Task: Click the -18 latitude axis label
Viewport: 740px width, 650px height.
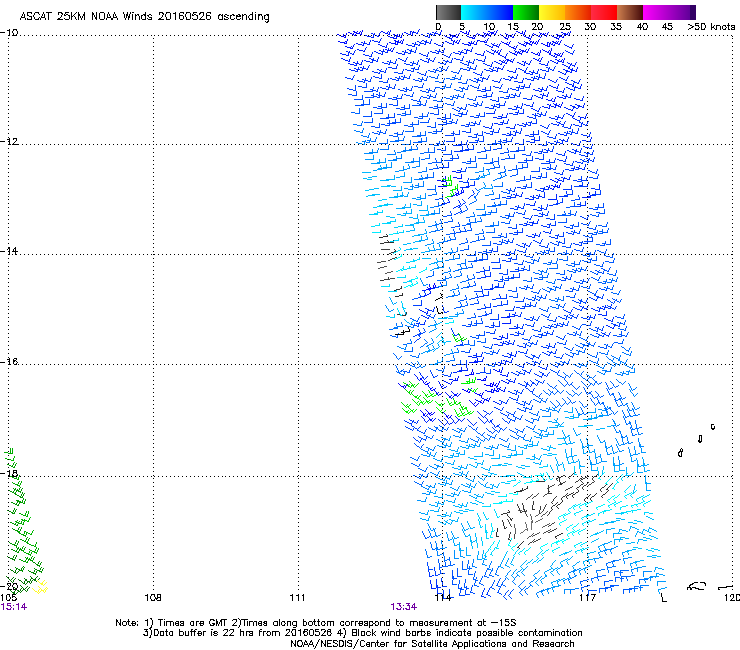Action: click(x=9, y=473)
